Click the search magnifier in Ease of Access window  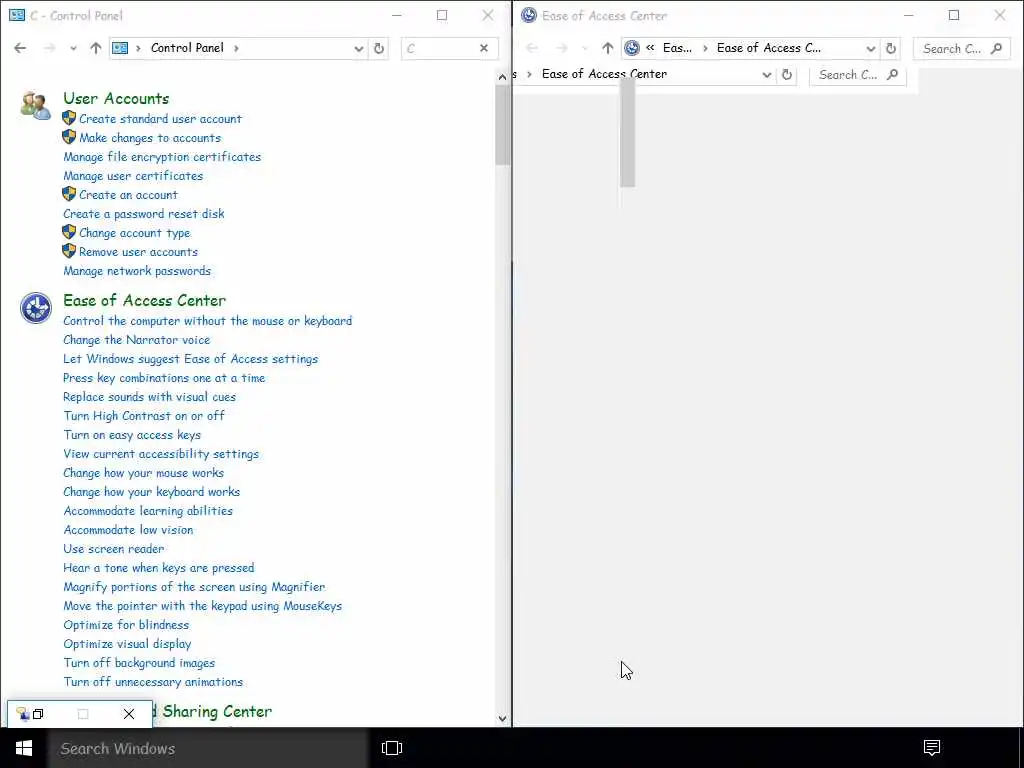pyautogui.click(x=996, y=48)
